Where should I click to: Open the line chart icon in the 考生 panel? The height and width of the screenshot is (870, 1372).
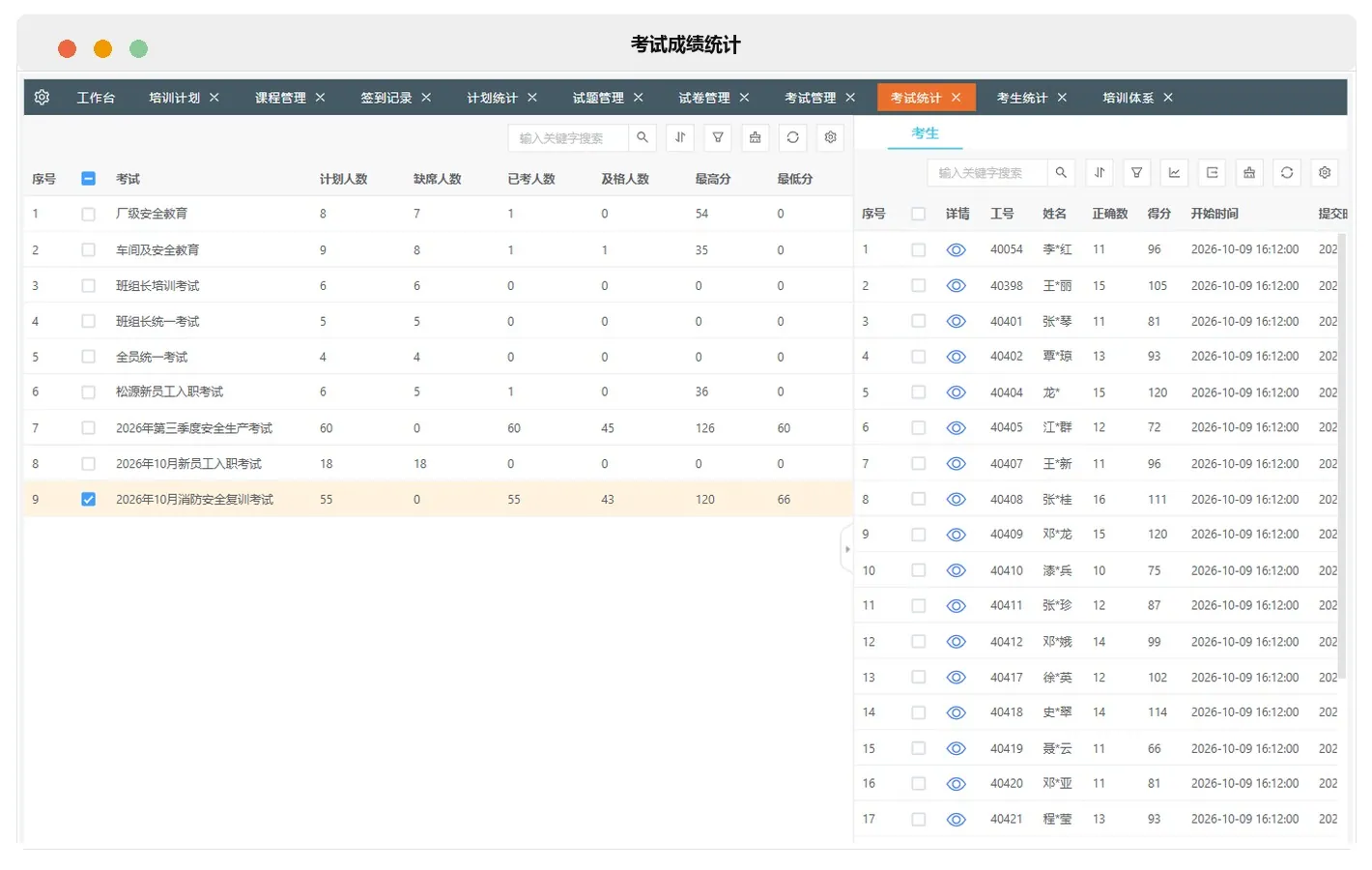pyautogui.click(x=1174, y=172)
